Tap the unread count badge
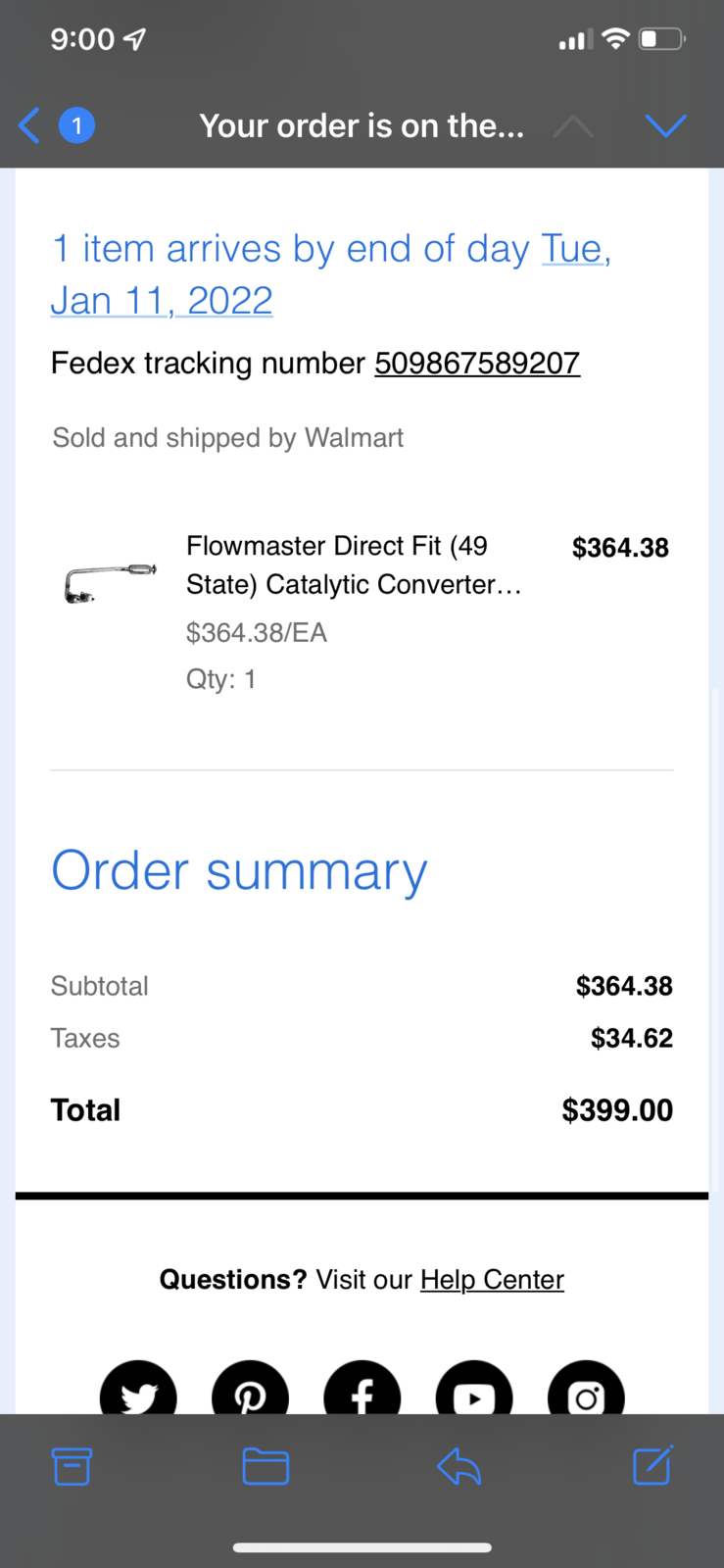 (x=76, y=125)
